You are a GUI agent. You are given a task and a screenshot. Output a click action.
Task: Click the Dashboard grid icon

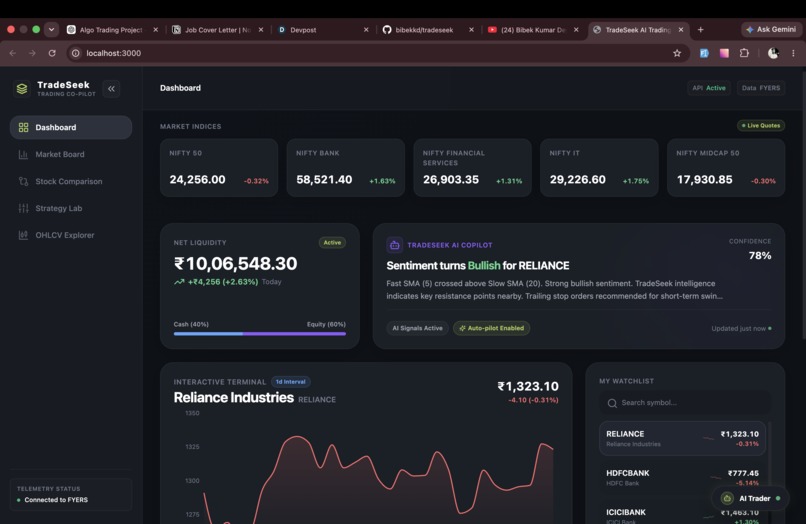click(x=23, y=127)
